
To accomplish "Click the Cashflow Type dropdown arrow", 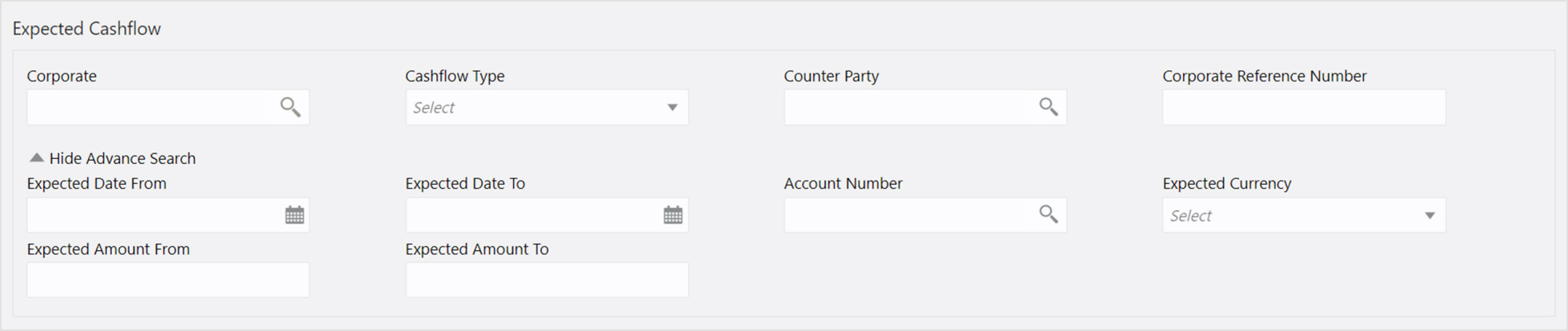I will pyautogui.click(x=672, y=107).
